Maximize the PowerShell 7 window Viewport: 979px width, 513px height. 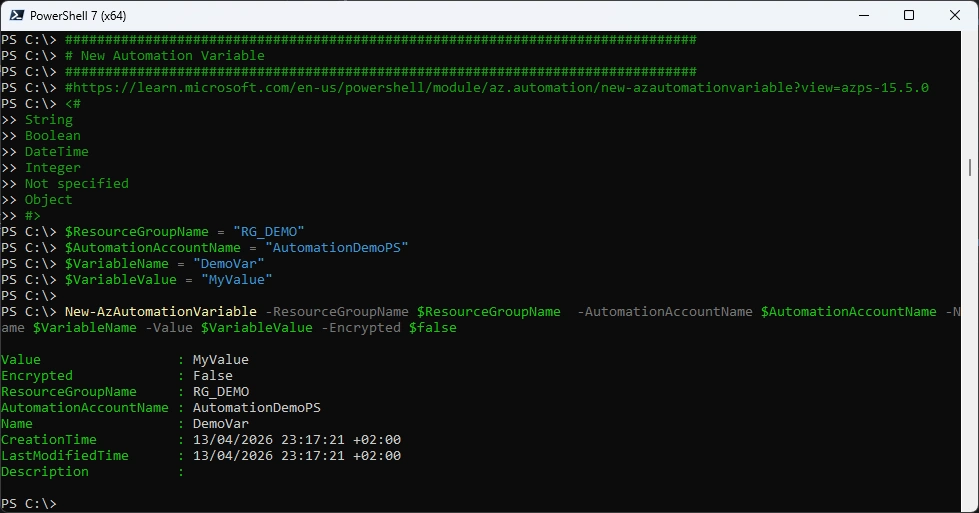point(908,15)
